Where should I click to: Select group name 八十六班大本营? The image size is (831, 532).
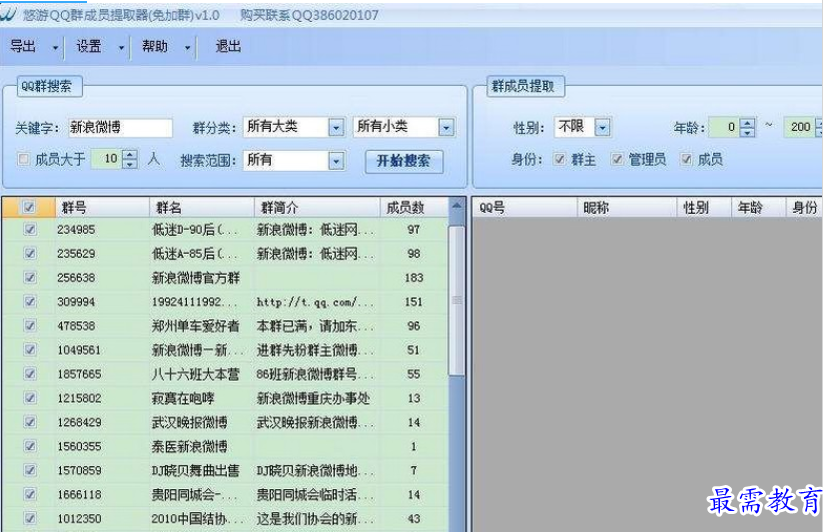(x=196, y=374)
